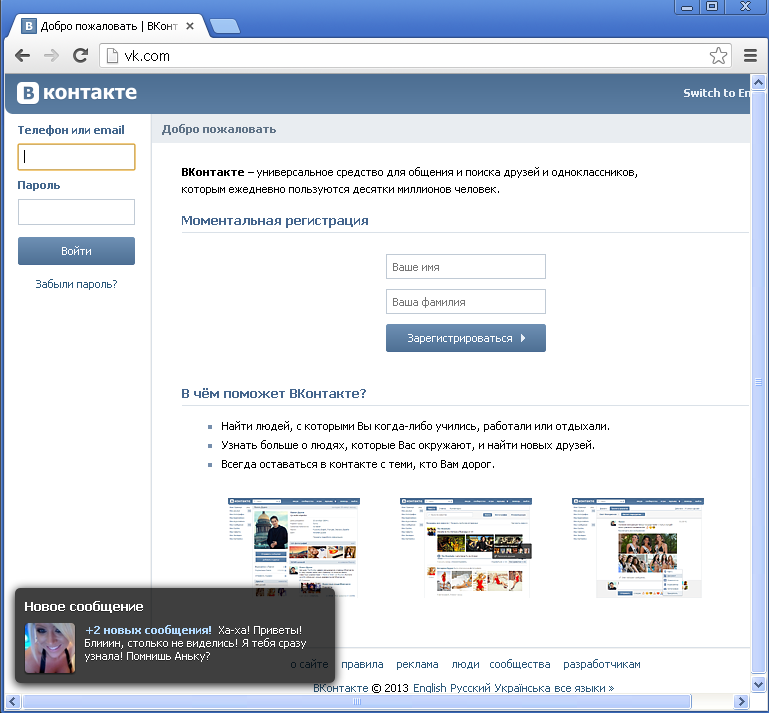Click the page icon in the address bar

click(112, 56)
